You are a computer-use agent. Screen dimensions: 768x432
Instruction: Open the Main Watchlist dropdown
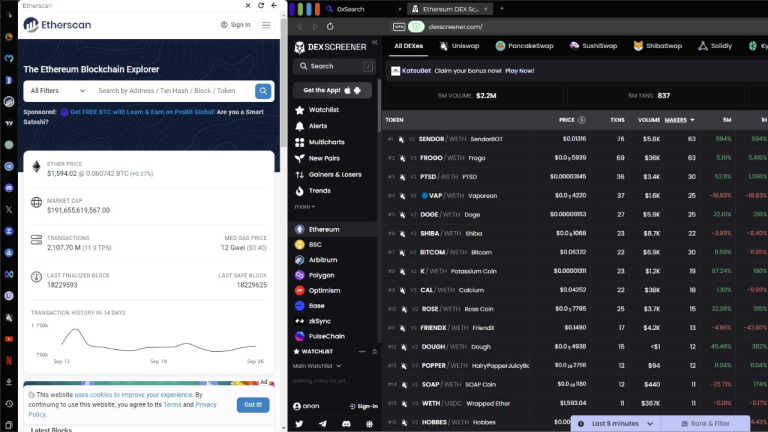(317, 366)
